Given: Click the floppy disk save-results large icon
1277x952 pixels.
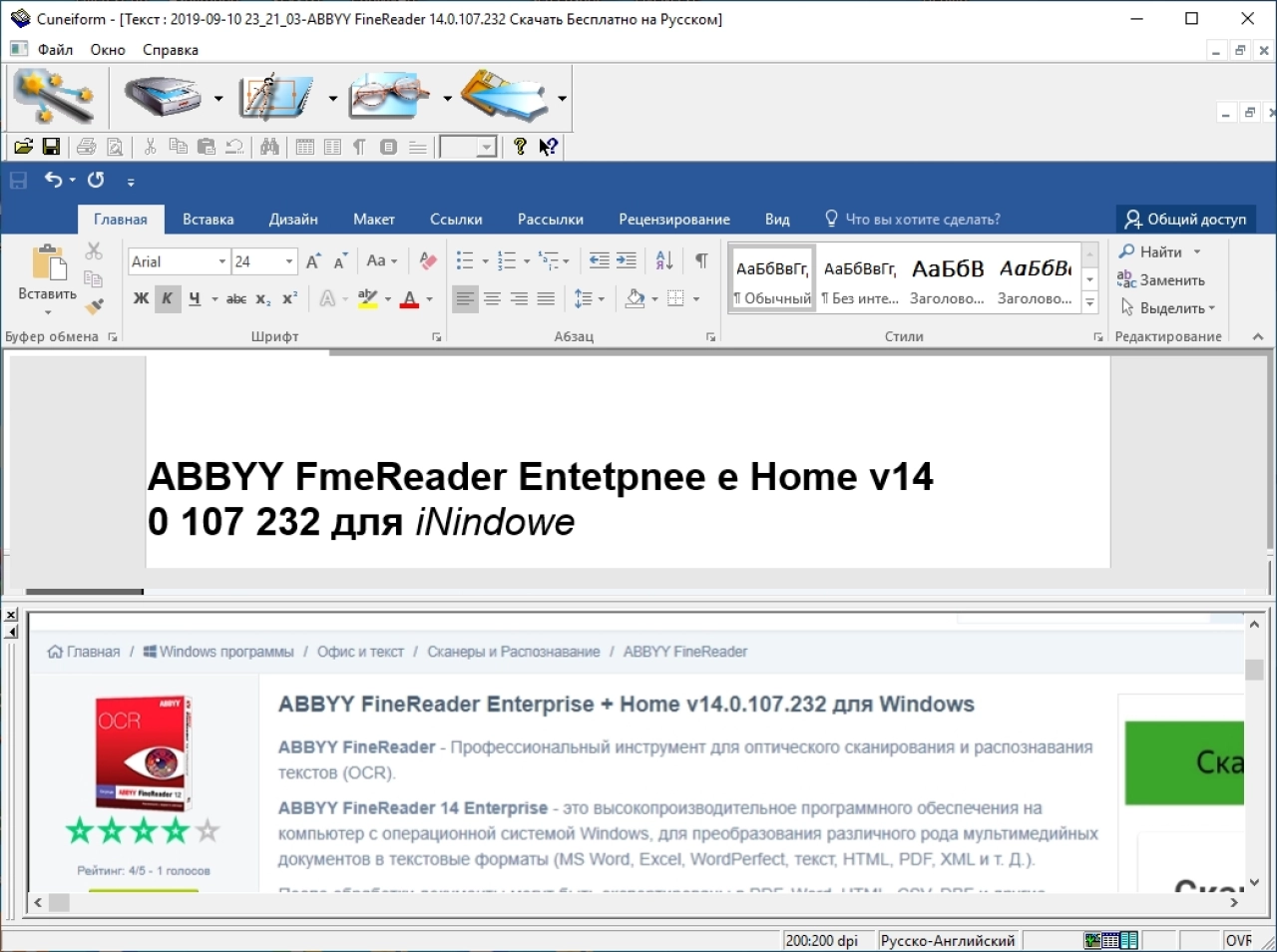Looking at the screenshot, I should point(503,97).
